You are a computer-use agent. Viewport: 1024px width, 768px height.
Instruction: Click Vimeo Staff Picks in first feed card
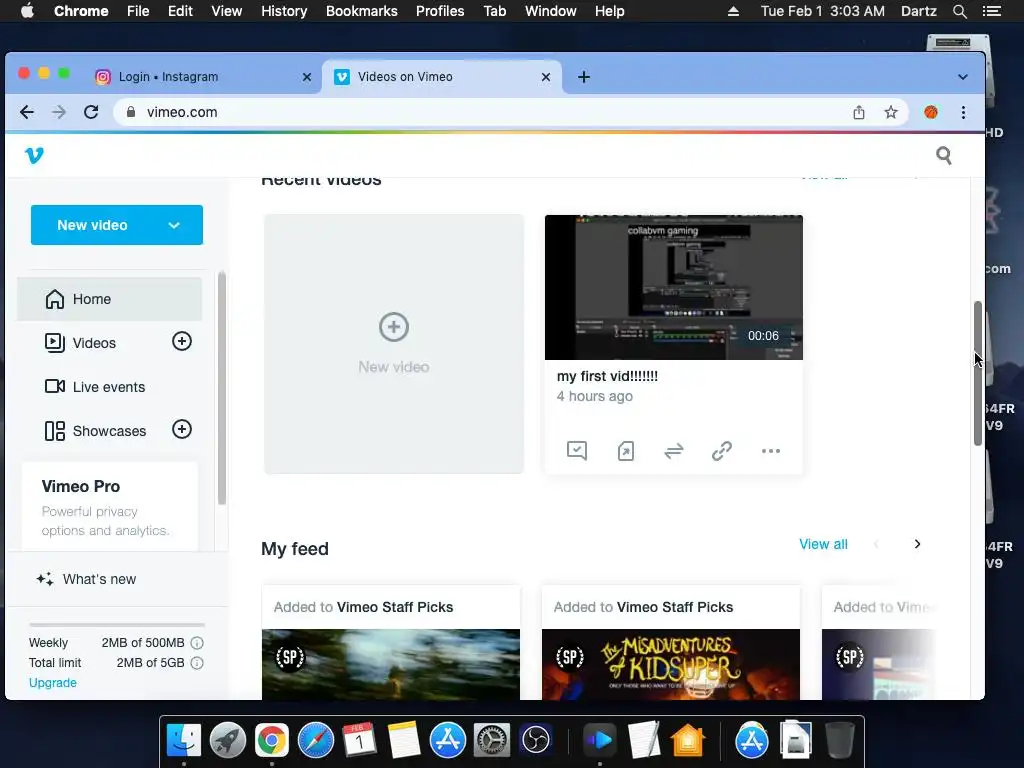click(x=395, y=607)
